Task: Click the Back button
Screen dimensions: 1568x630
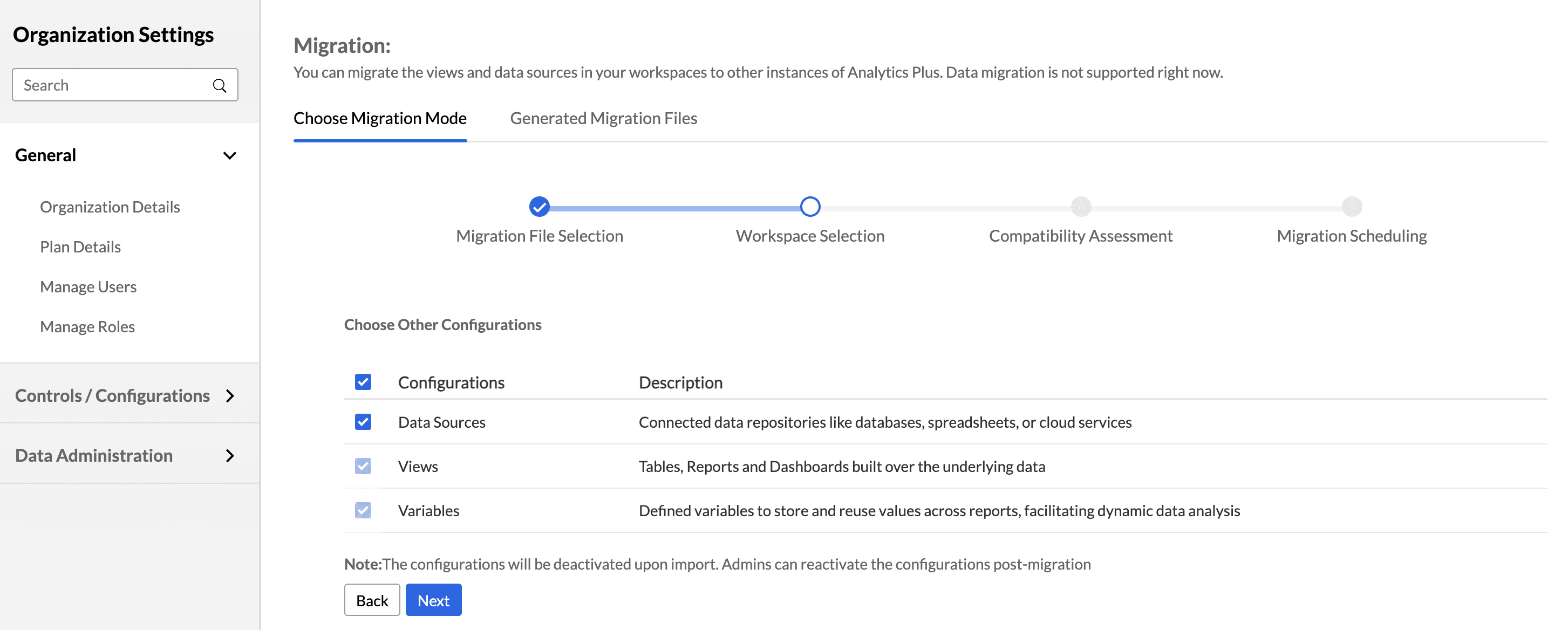Action: 371,600
